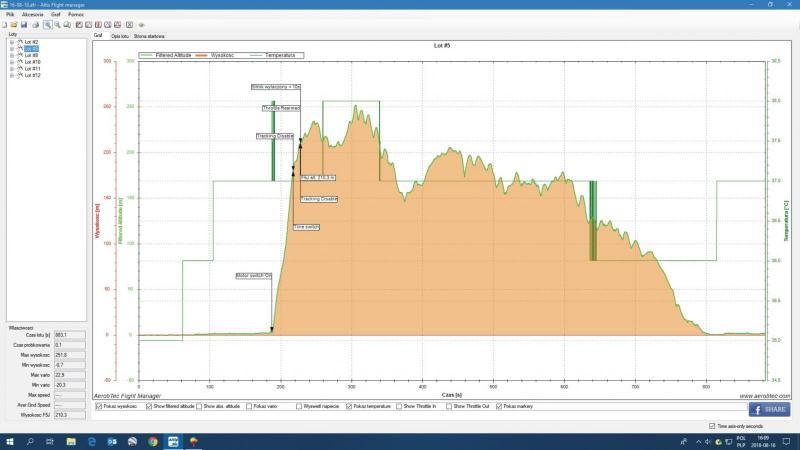Open the Pomoc menu
Image resolution: width=800 pixels, height=450 pixels.
coord(76,15)
